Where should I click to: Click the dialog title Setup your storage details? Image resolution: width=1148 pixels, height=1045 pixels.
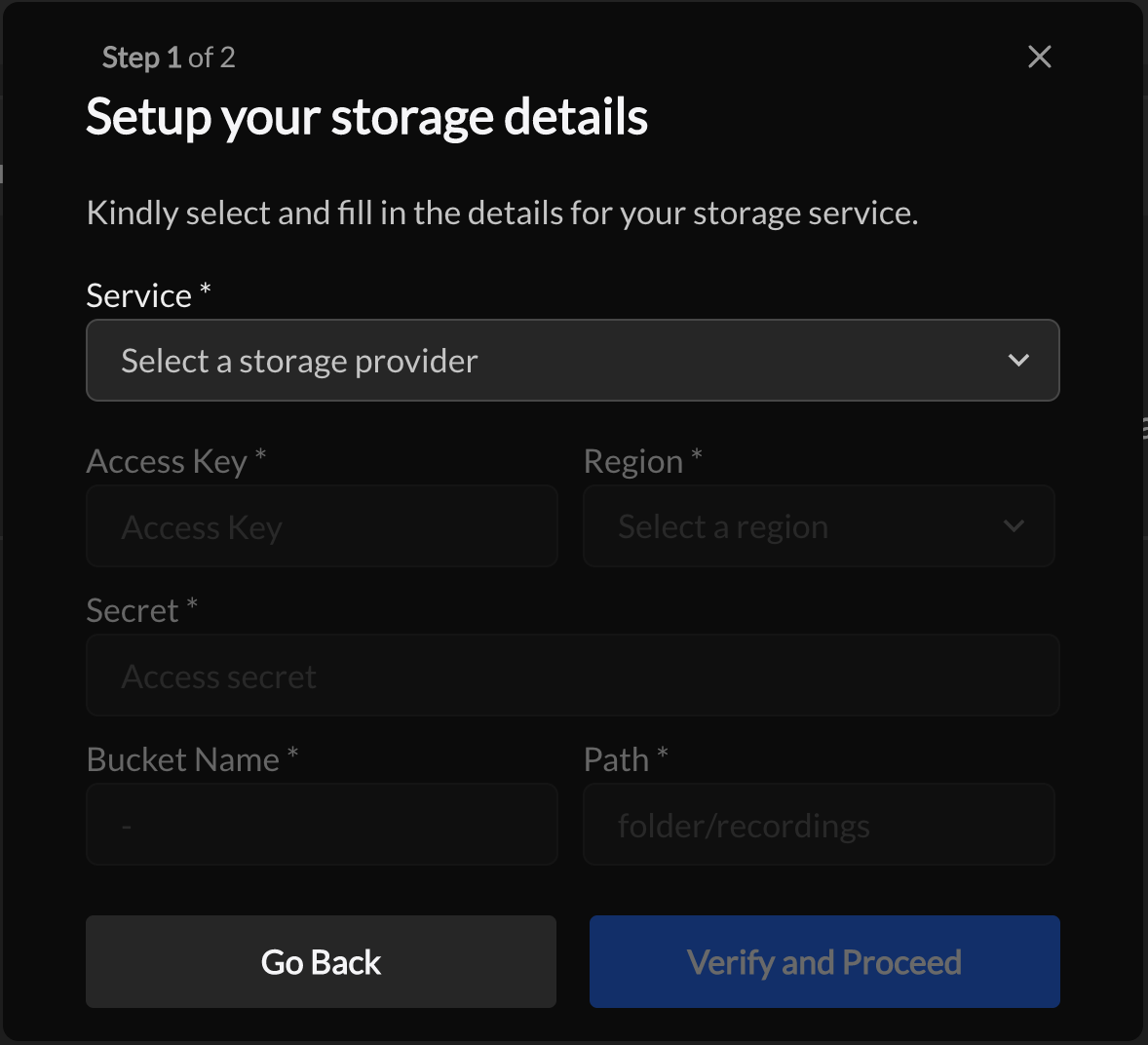point(367,116)
